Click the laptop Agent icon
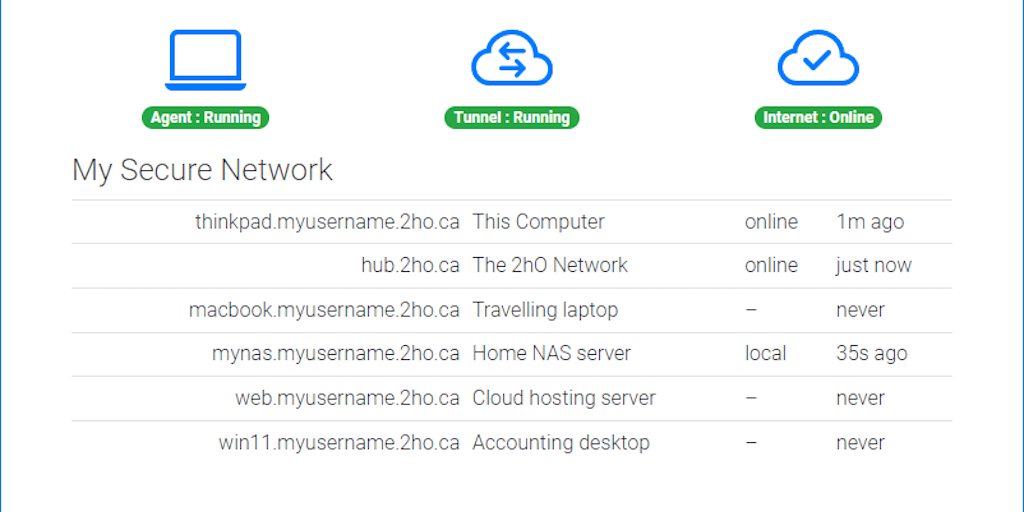The image size is (1024, 512). tap(205, 60)
